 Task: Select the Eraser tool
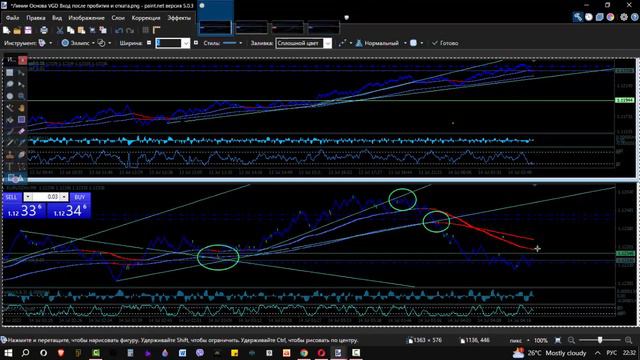click(21, 131)
